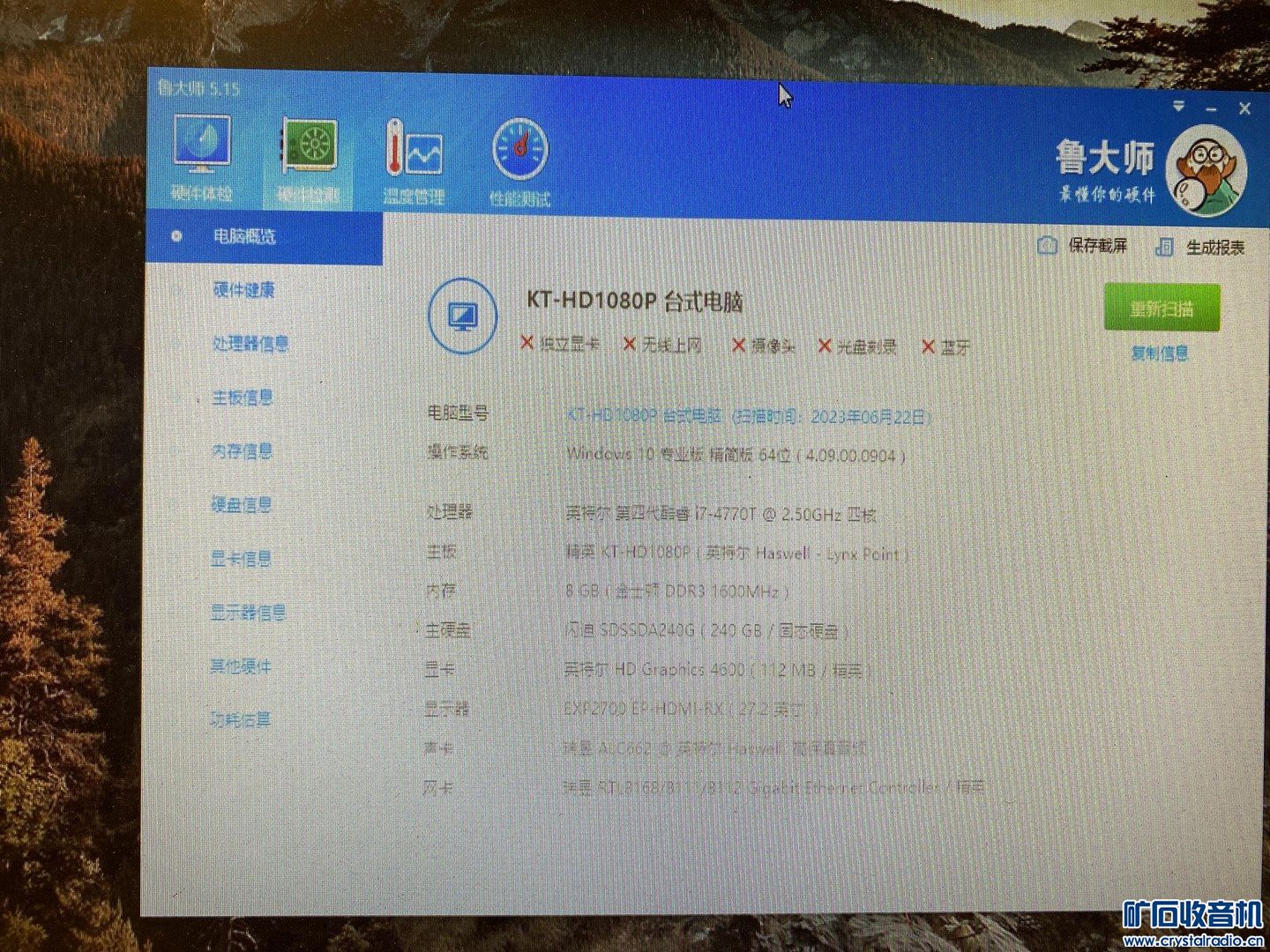This screenshot has width=1270, height=952.
Task: Open 温度管理 temperature management
Action: click(414, 162)
